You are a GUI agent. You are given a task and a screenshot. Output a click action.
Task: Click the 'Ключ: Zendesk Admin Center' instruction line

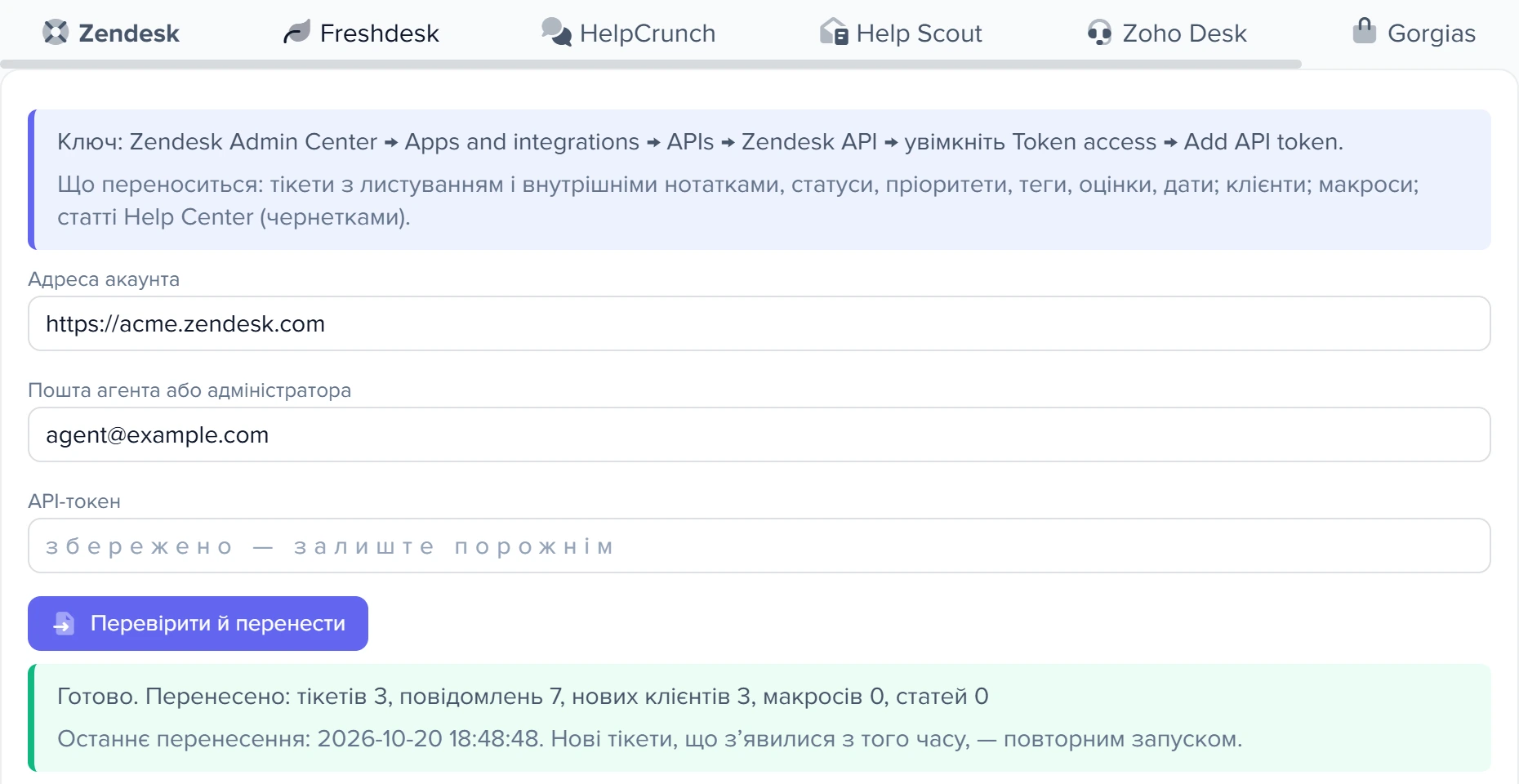click(700, 141)
